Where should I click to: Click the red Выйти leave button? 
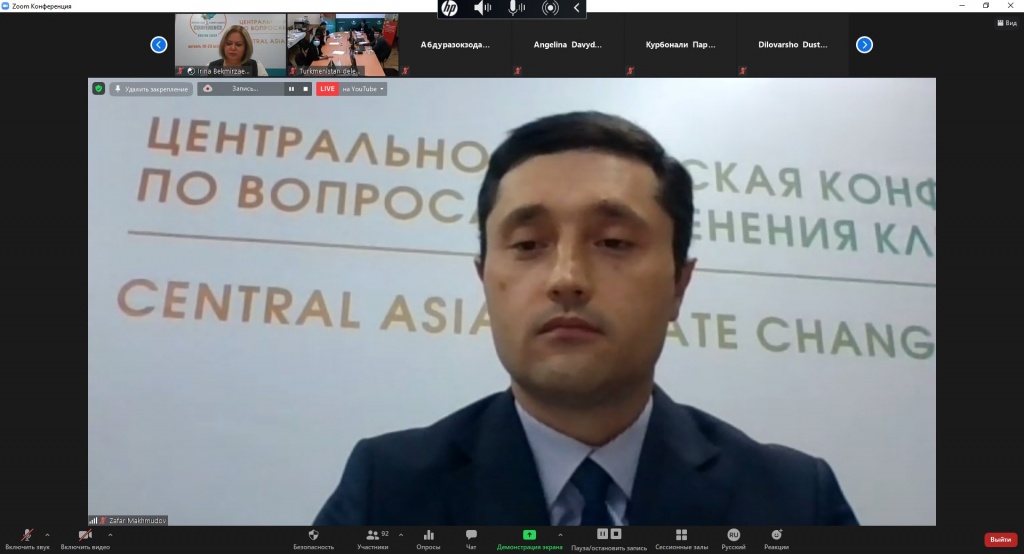point(1000,540)
